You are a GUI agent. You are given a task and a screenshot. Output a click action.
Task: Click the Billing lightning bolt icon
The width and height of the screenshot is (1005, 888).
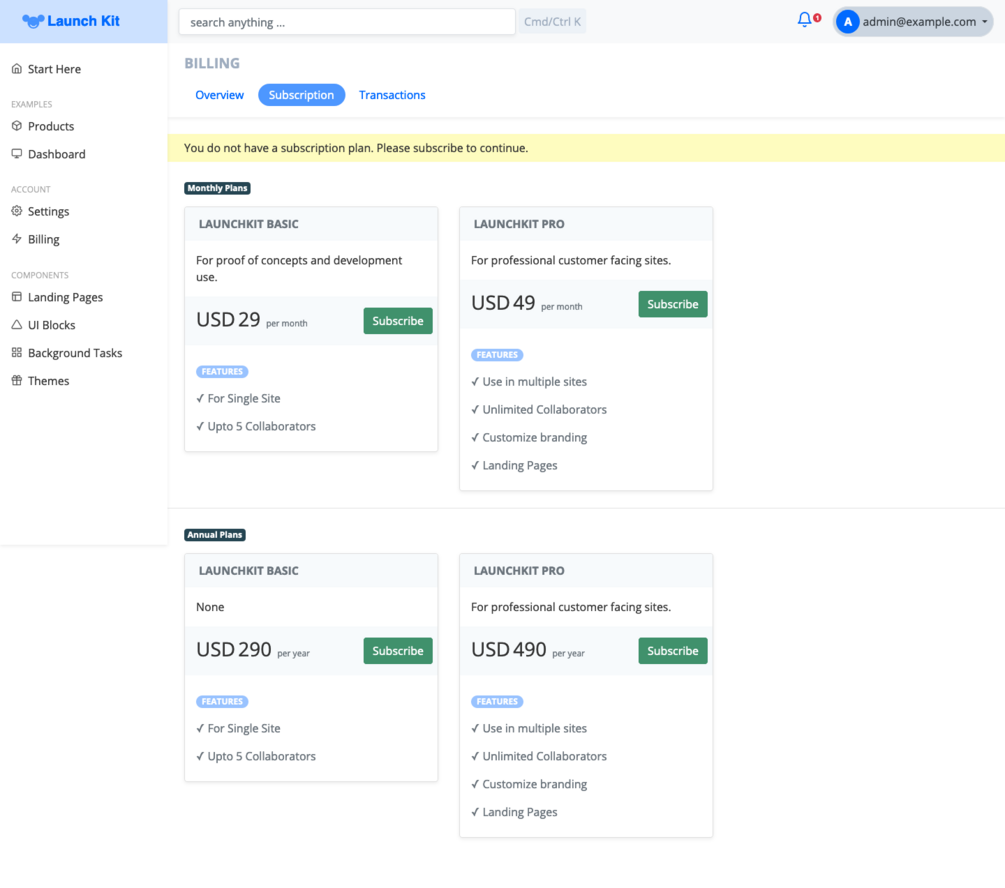click(16, 239)
